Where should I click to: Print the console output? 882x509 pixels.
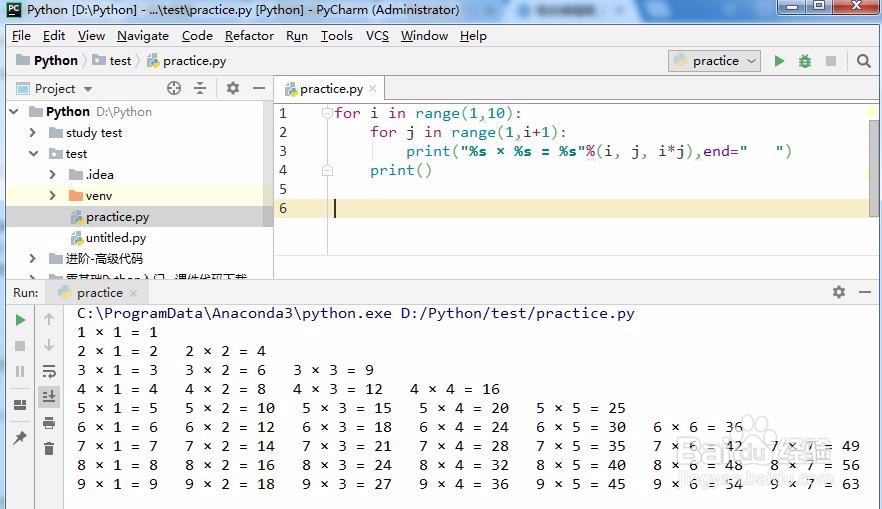49,422
